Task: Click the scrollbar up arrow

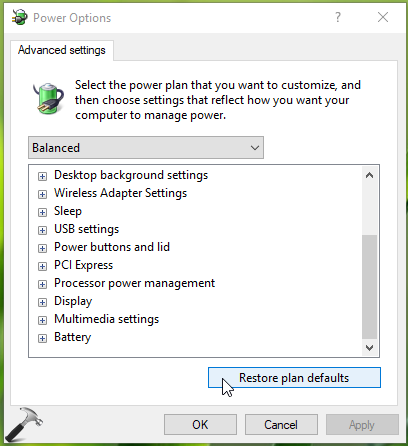Action: tap(369, 175)
